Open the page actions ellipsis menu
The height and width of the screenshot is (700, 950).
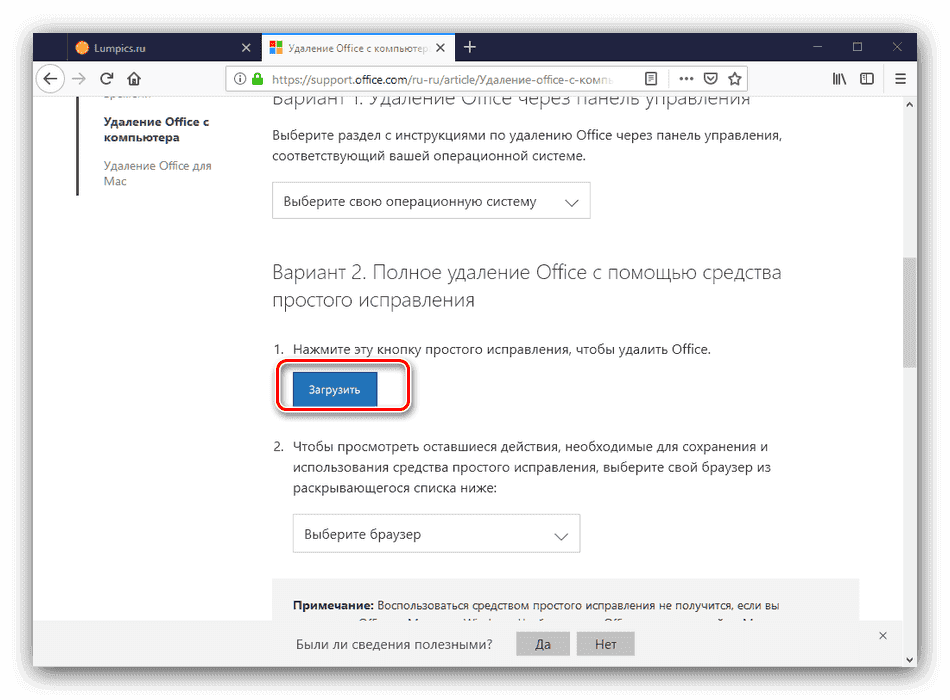pos(685,78)
